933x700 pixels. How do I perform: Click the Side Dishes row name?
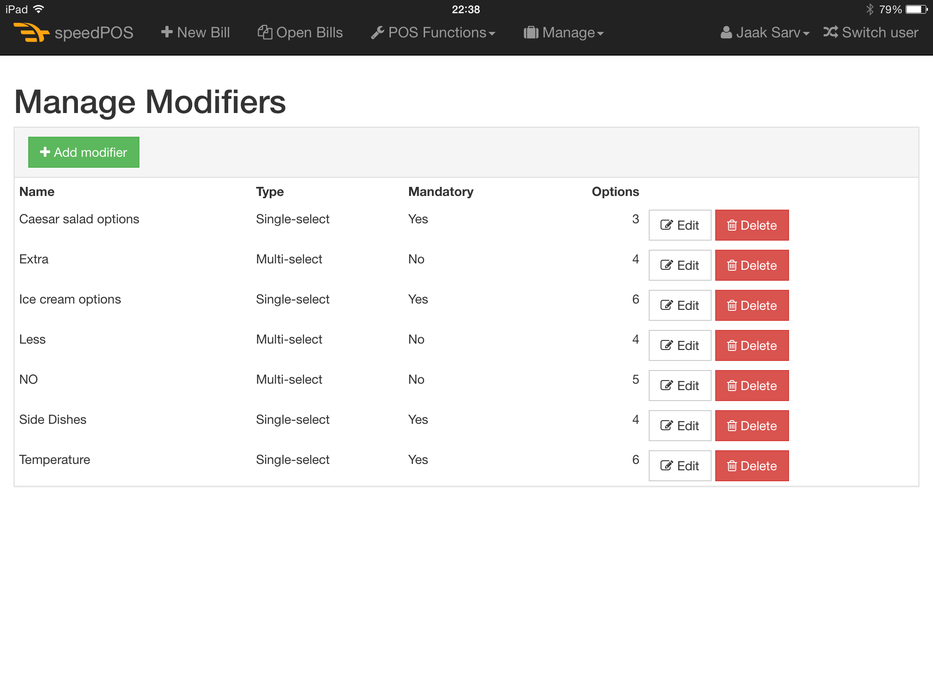pos(53,420)
